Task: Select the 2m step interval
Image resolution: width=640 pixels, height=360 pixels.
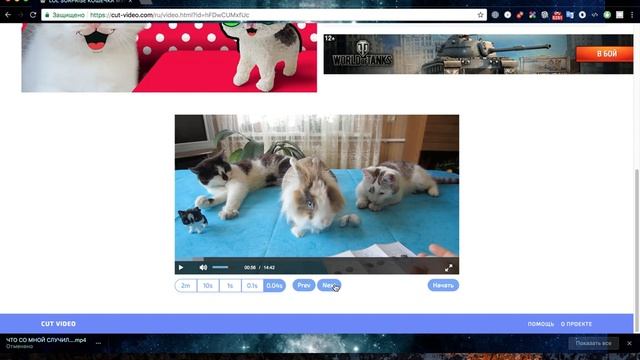Action: pos(186,286)
